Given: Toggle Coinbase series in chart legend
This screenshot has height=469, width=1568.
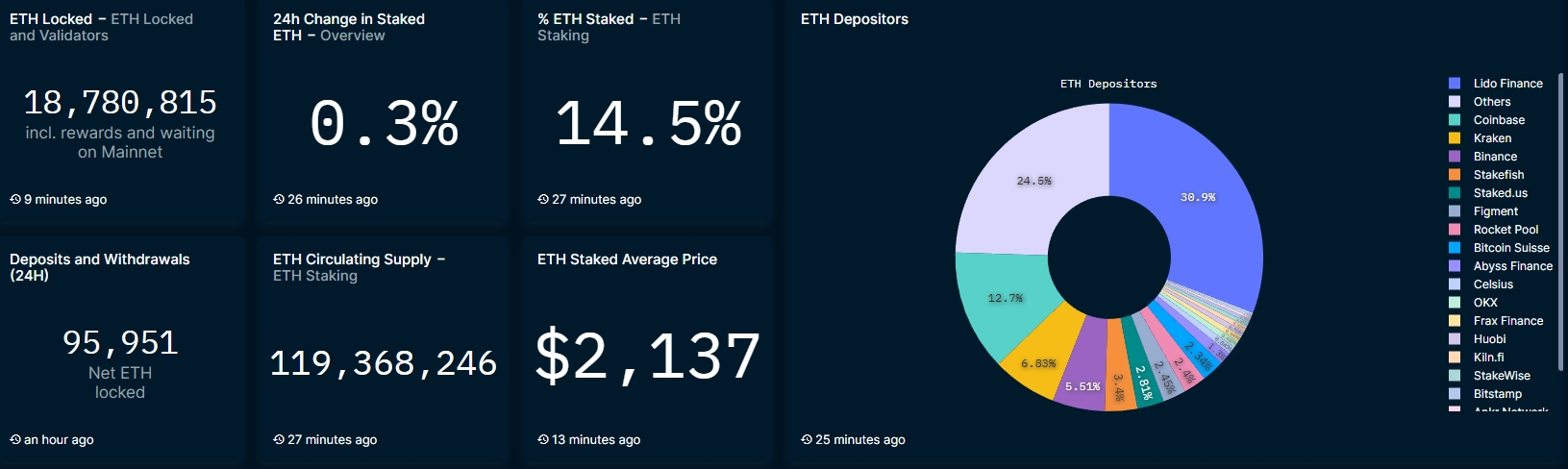Looking at the screenshot, I should [x=1499, y=120].
